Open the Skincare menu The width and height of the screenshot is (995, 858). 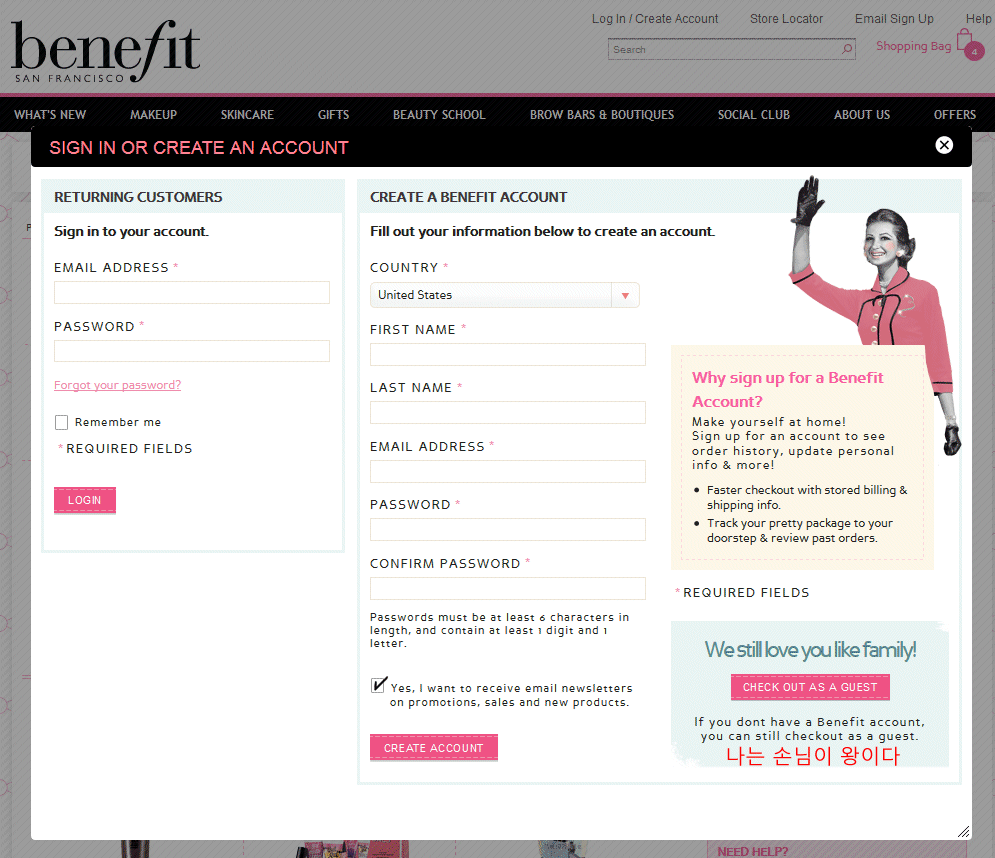pos(247,115)
